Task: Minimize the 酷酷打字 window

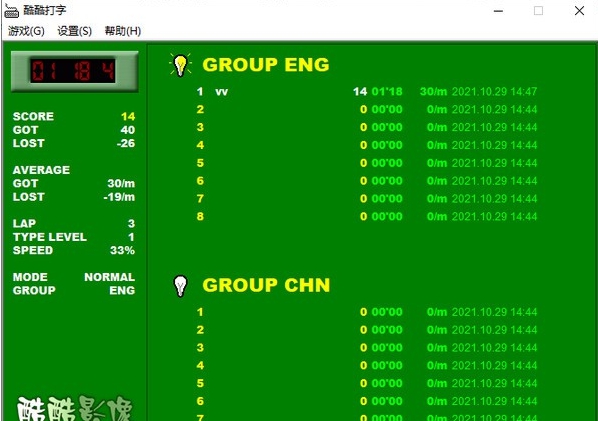Action: point(498,11)
